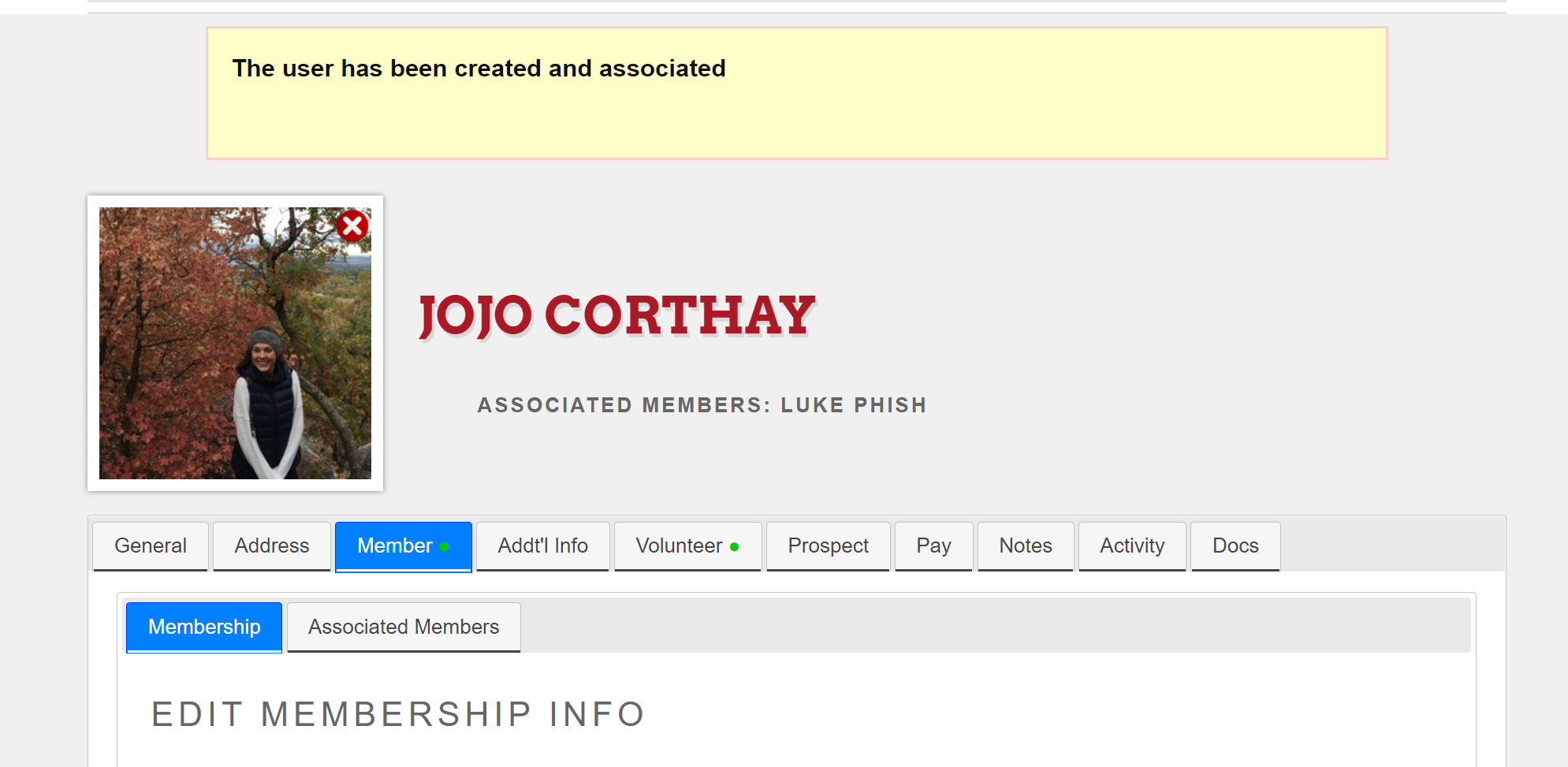The height and width of the screenshot is (767, 1568).
Task: Open the Prospect tab
Action: [829, 546]
